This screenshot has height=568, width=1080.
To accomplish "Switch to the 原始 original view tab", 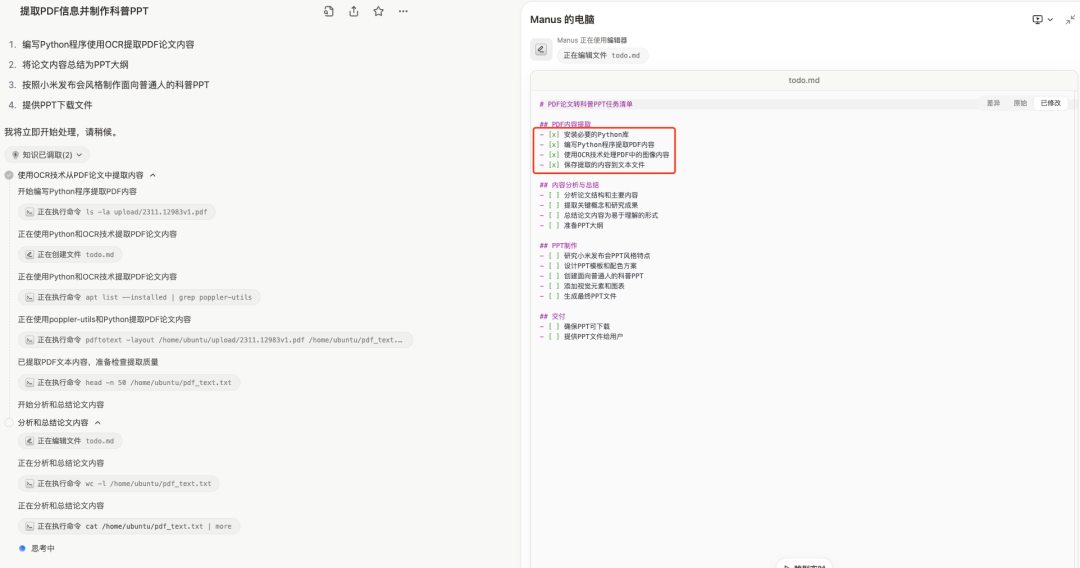I will tap(1020, 103).
